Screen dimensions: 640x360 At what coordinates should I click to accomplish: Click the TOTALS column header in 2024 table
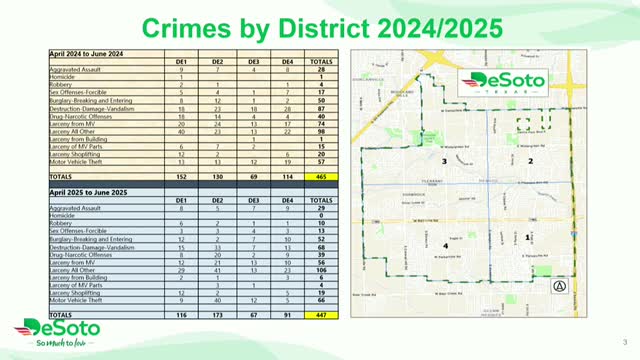tap(321, 62)
